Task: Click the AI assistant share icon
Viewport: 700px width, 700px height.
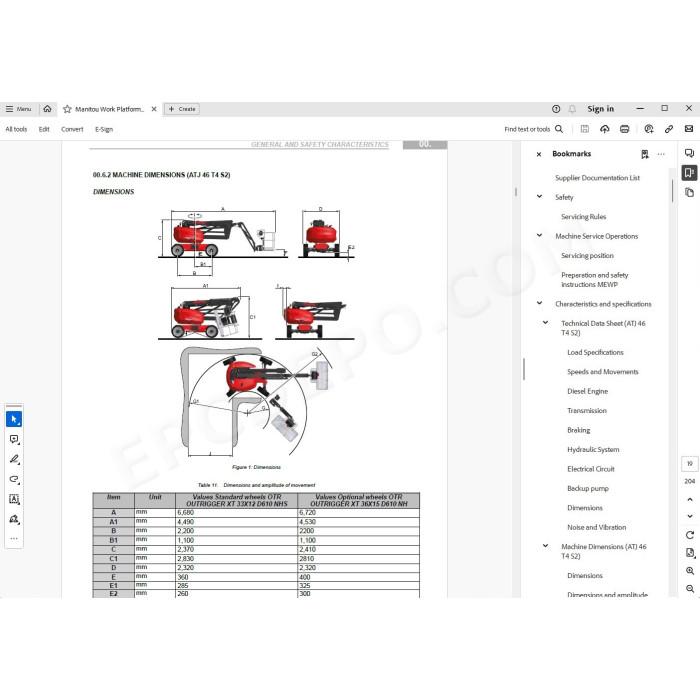Action: click(x=649, y=129)
